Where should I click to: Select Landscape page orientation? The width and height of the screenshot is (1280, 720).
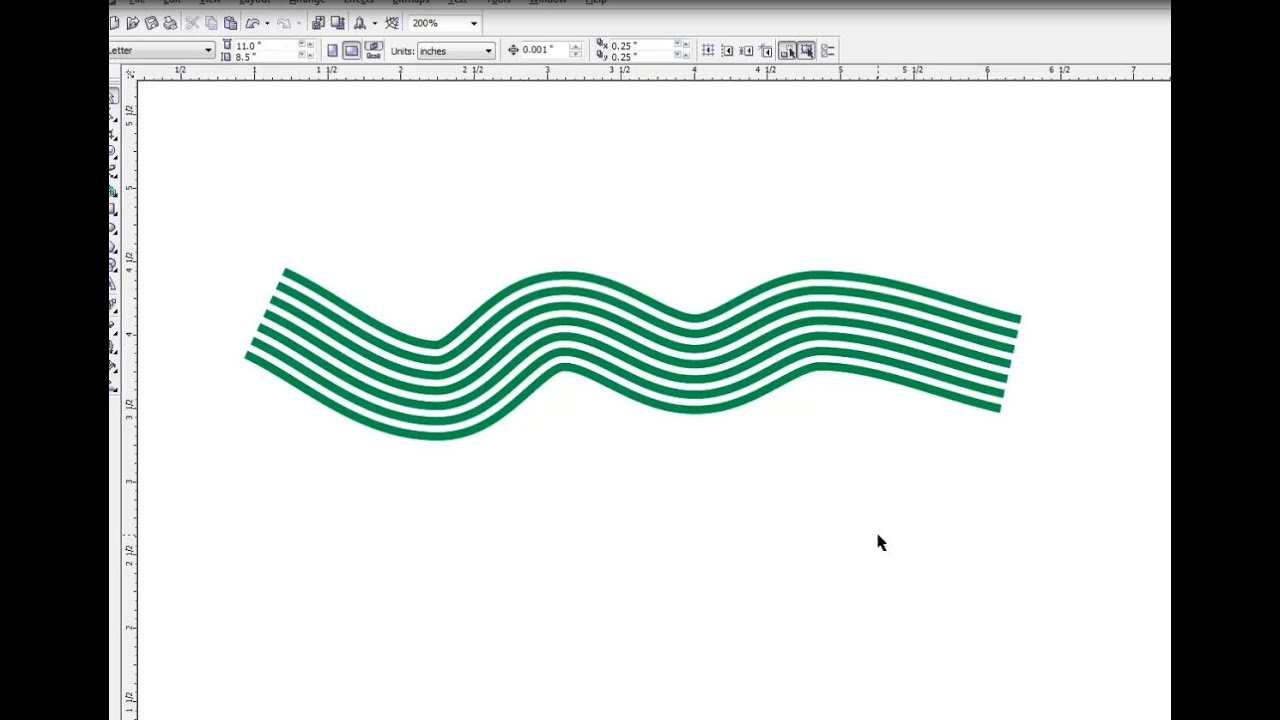point(352,50)
